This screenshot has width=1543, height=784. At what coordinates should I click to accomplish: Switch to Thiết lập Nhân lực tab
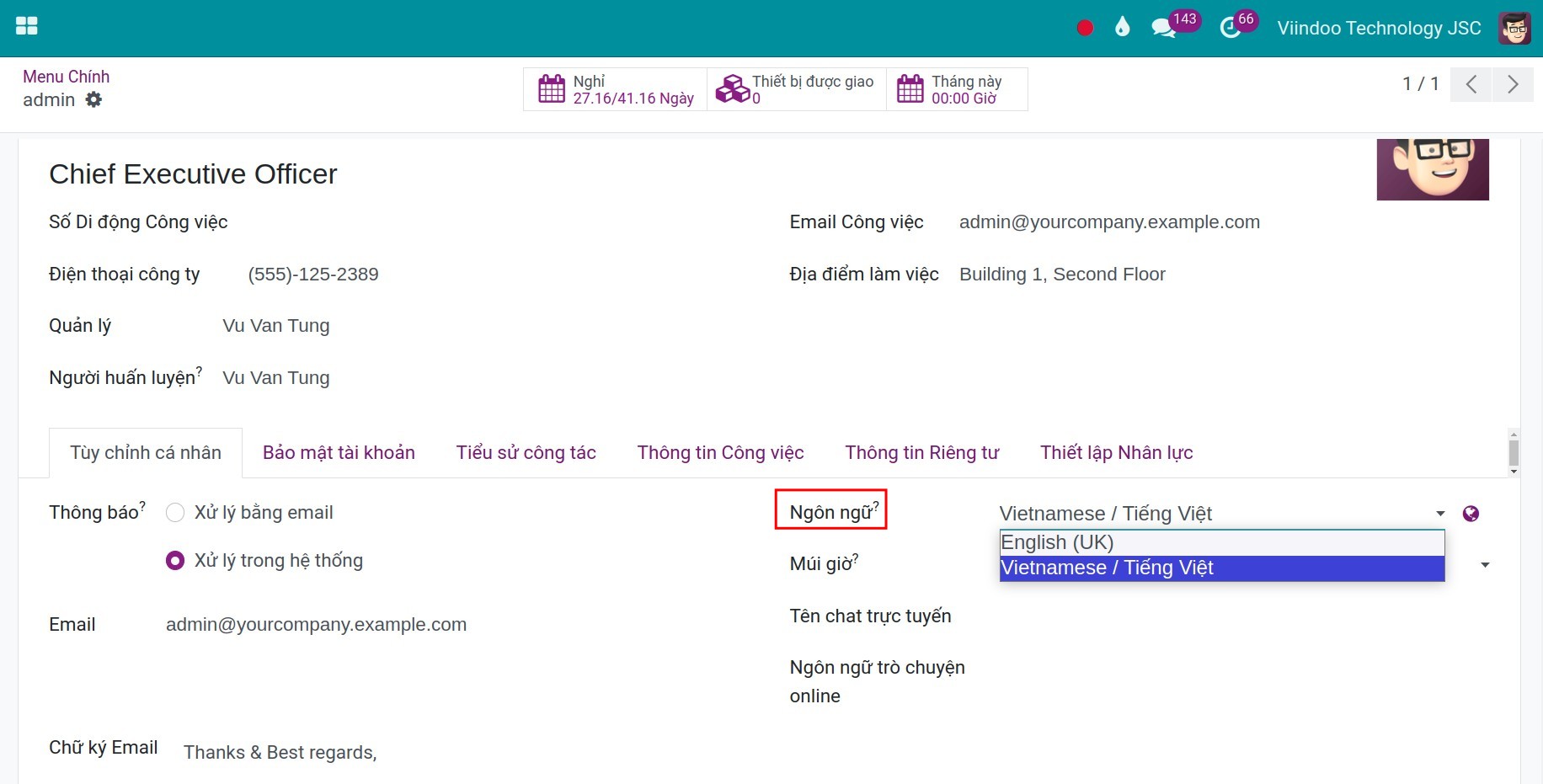click(1117, 453)
